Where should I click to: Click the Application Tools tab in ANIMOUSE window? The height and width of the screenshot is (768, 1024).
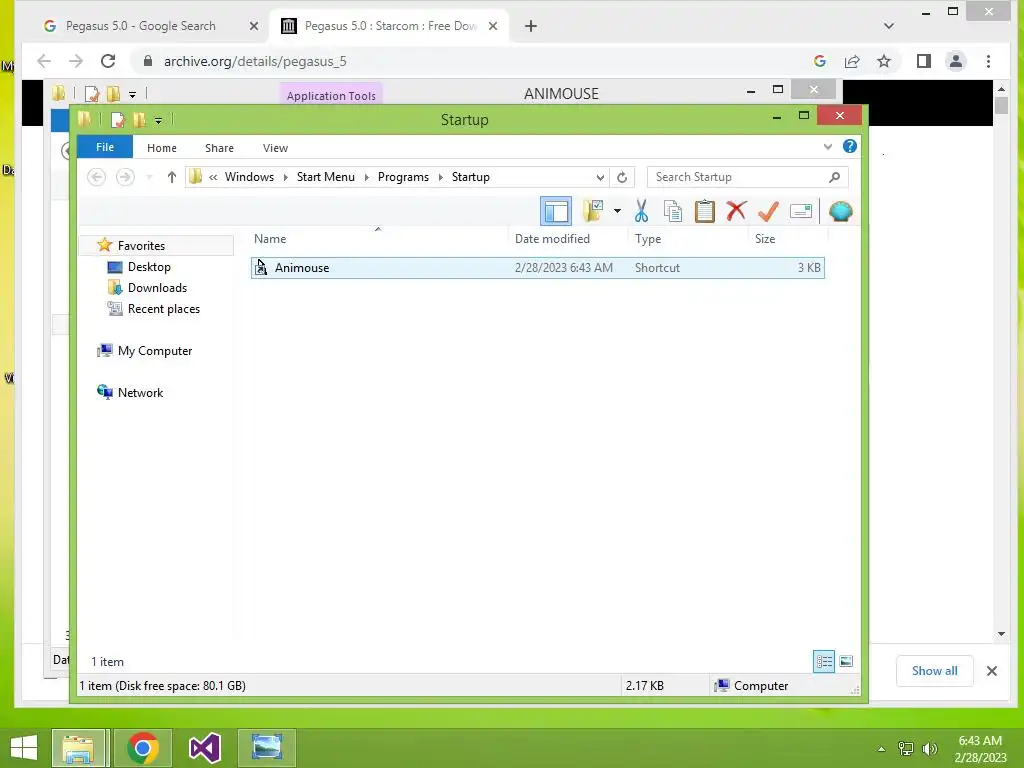tap(331, 95)
